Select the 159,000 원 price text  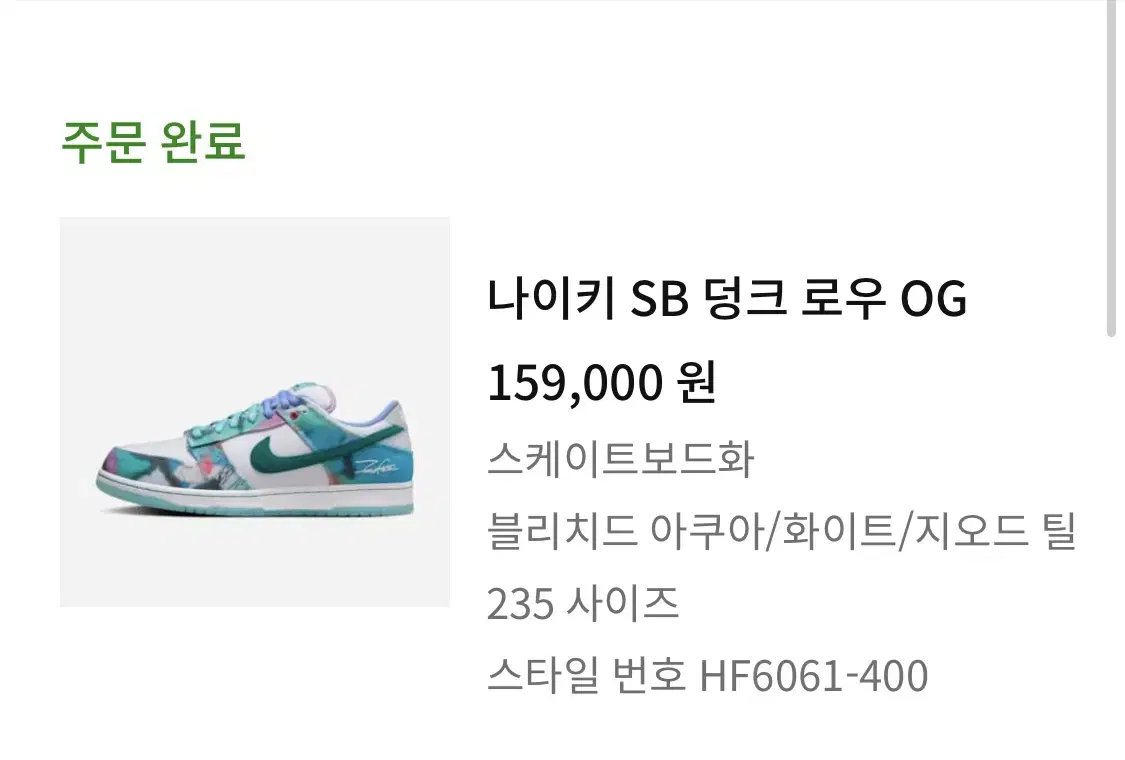[x=602, y=383]
